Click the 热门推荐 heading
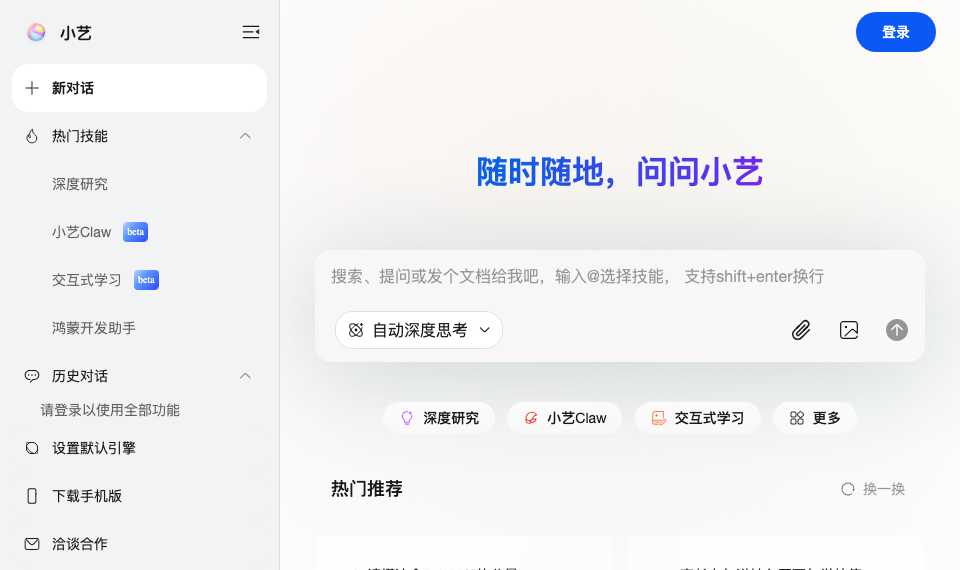The width and height of the screenshot is (960, 570). pyautogui.click(x=367, y=489)
